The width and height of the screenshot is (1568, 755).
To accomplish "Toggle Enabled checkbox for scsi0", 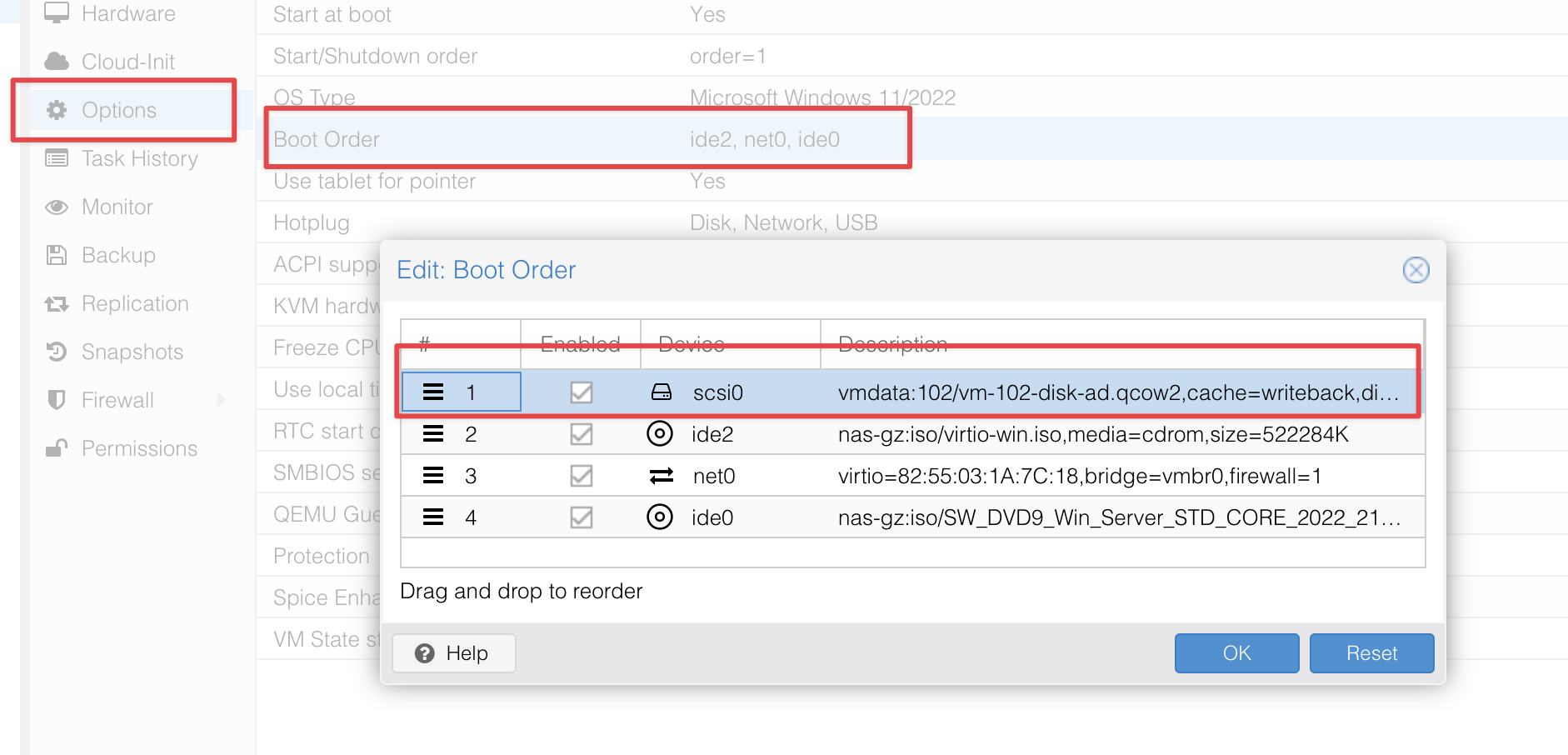I will click(x=581, y=392).
